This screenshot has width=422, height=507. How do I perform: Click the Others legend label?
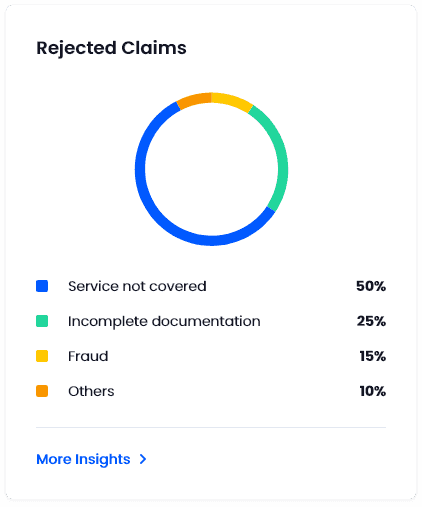(x=91, y=391)
